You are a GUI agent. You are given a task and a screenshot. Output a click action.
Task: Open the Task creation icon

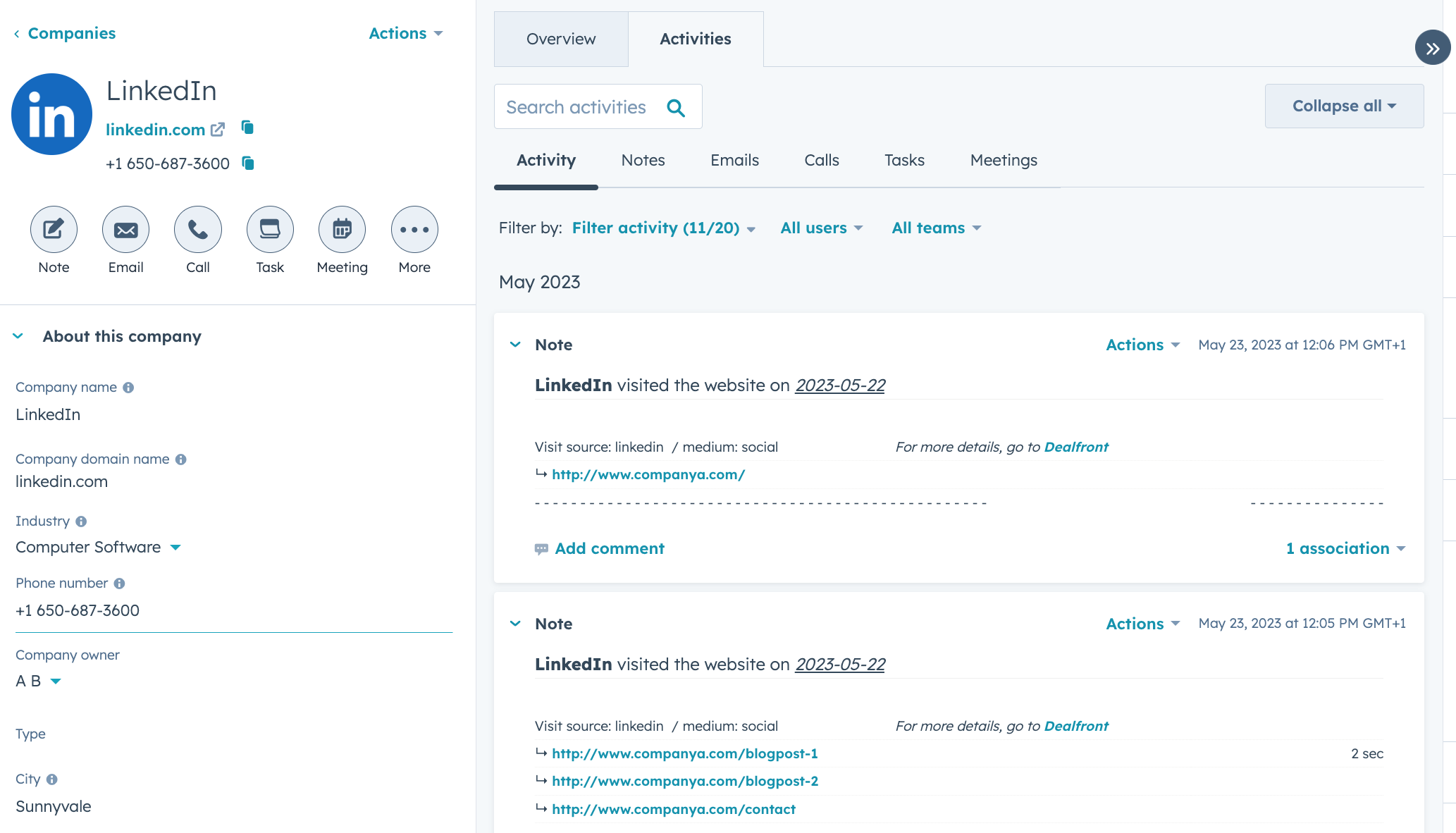tap(270, 229)
